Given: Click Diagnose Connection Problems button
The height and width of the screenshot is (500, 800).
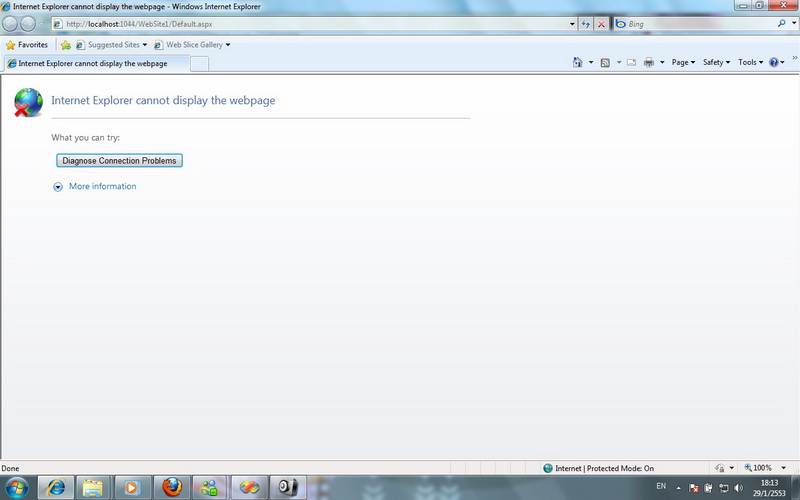Looking at the screenshot, I should [119, 160].
